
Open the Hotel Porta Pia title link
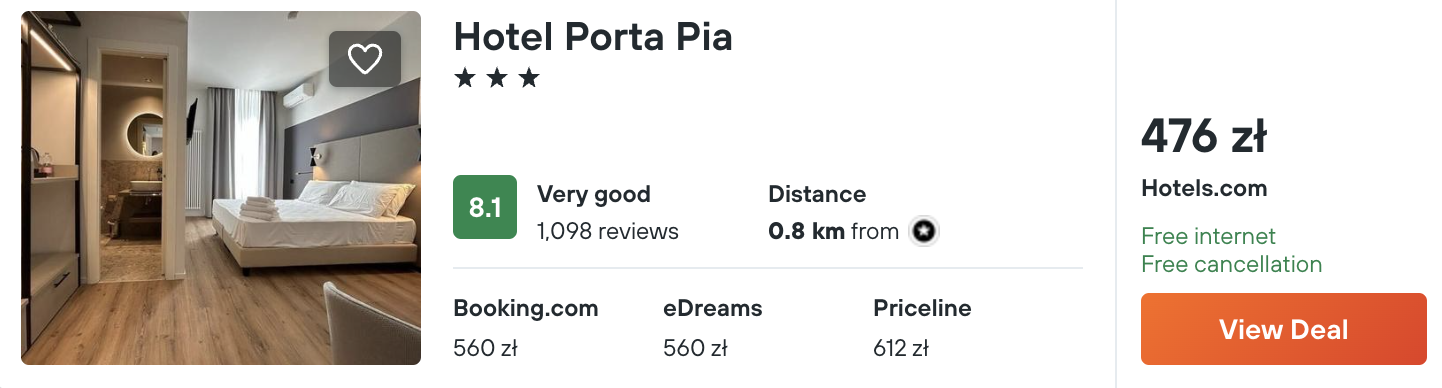593,37
